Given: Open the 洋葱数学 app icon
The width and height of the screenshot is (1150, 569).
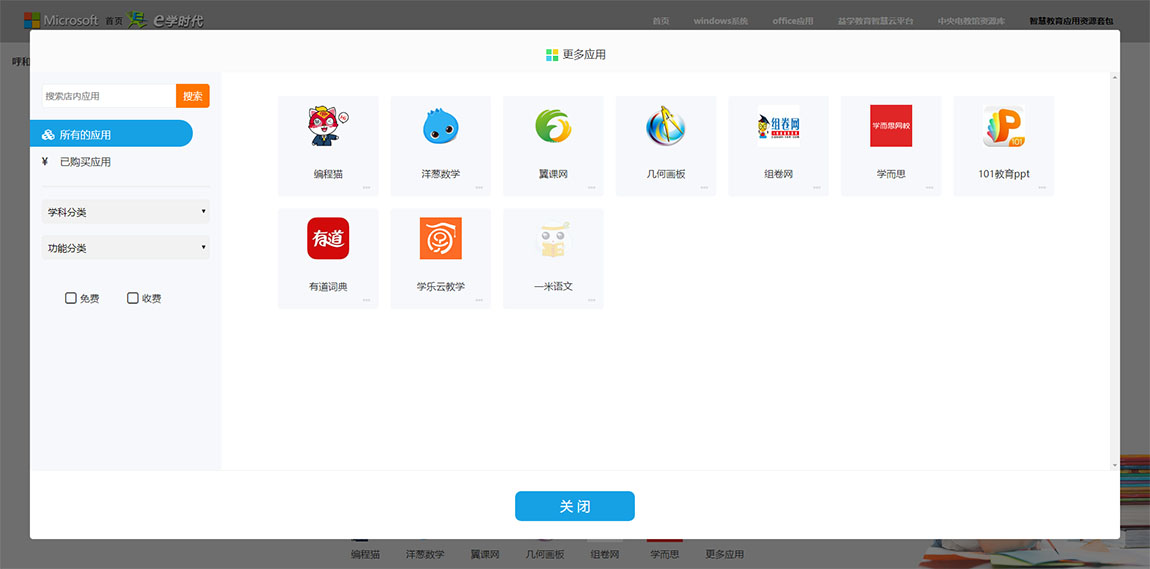Looking at the screenshot, I should point(441,126).
